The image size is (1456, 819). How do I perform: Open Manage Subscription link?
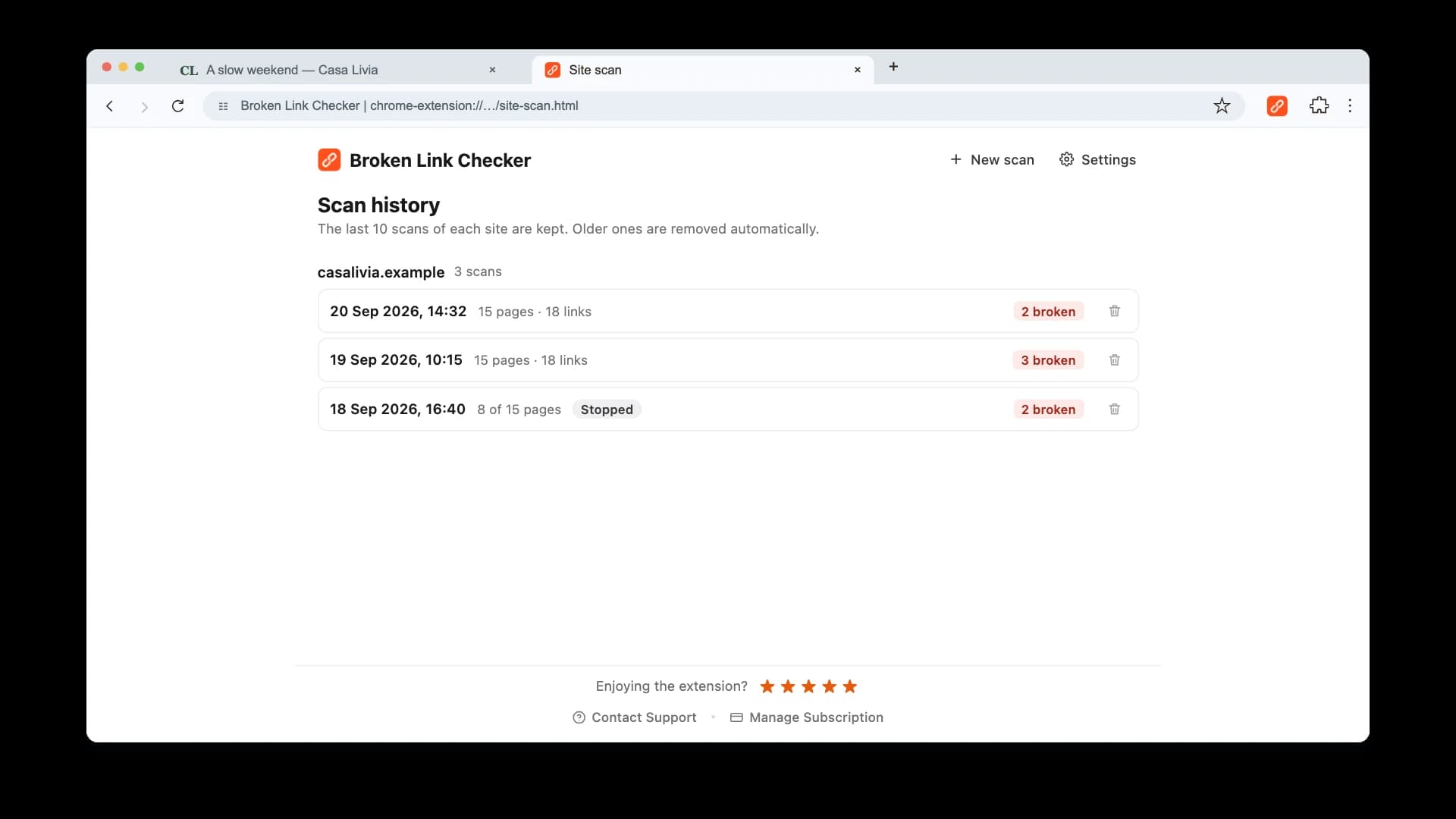[x=807, y=717]
